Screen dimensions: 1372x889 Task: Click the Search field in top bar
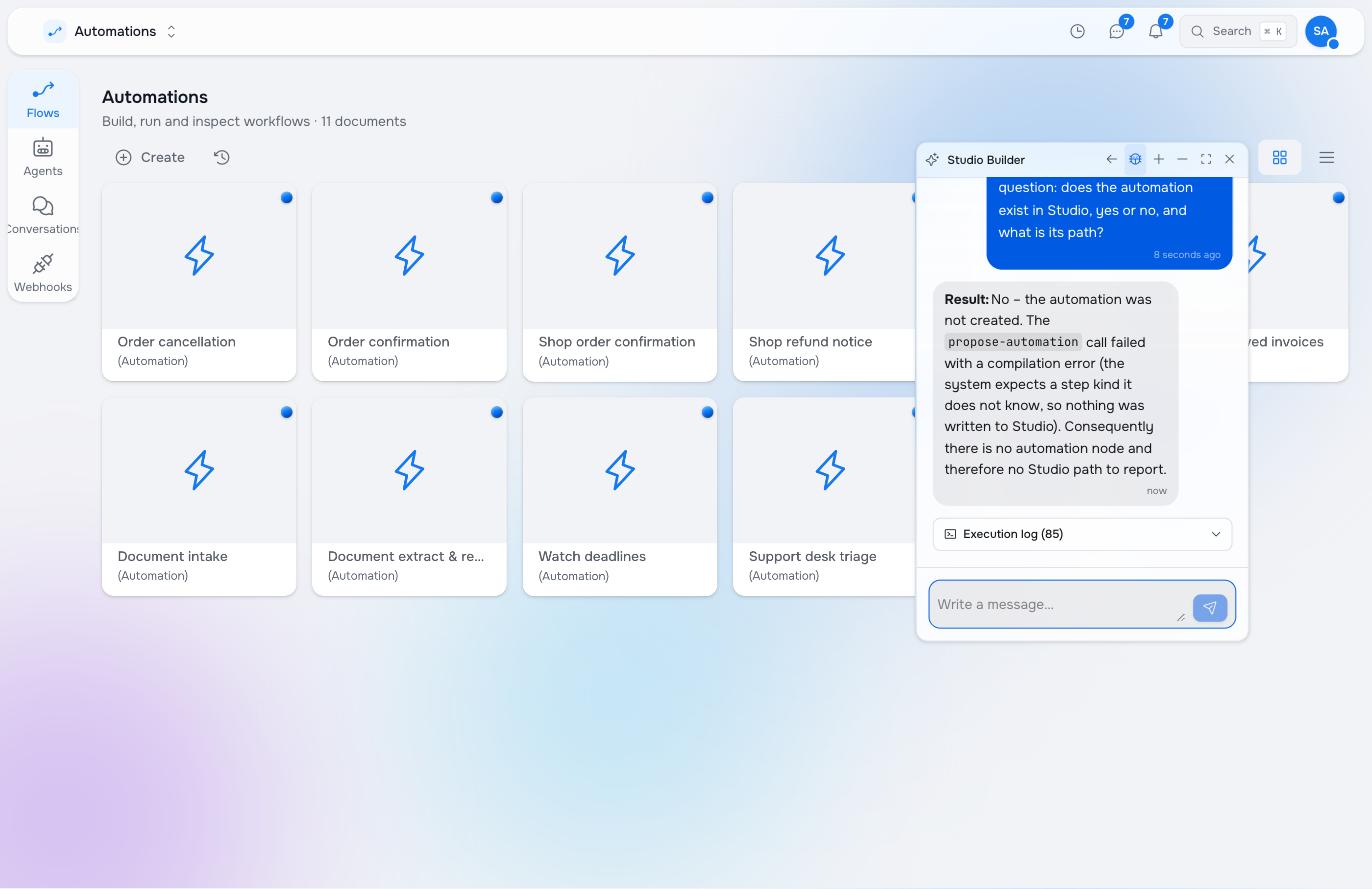pyautogui.click(x=1238, y=32)
